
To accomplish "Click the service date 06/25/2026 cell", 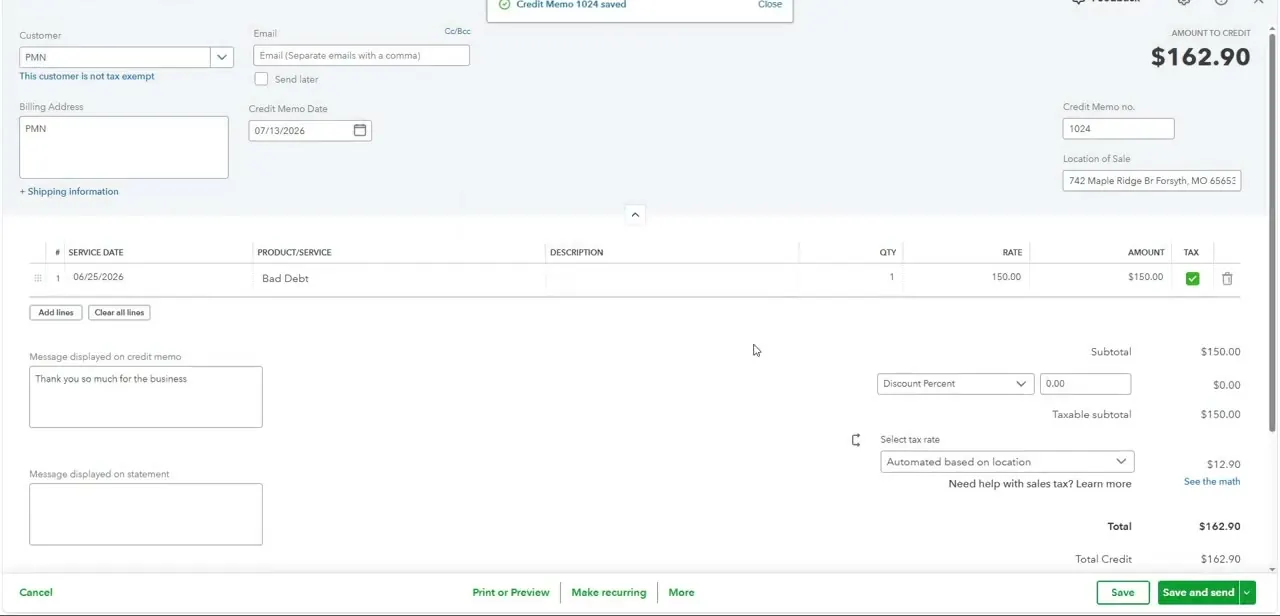I will (160, 278).
